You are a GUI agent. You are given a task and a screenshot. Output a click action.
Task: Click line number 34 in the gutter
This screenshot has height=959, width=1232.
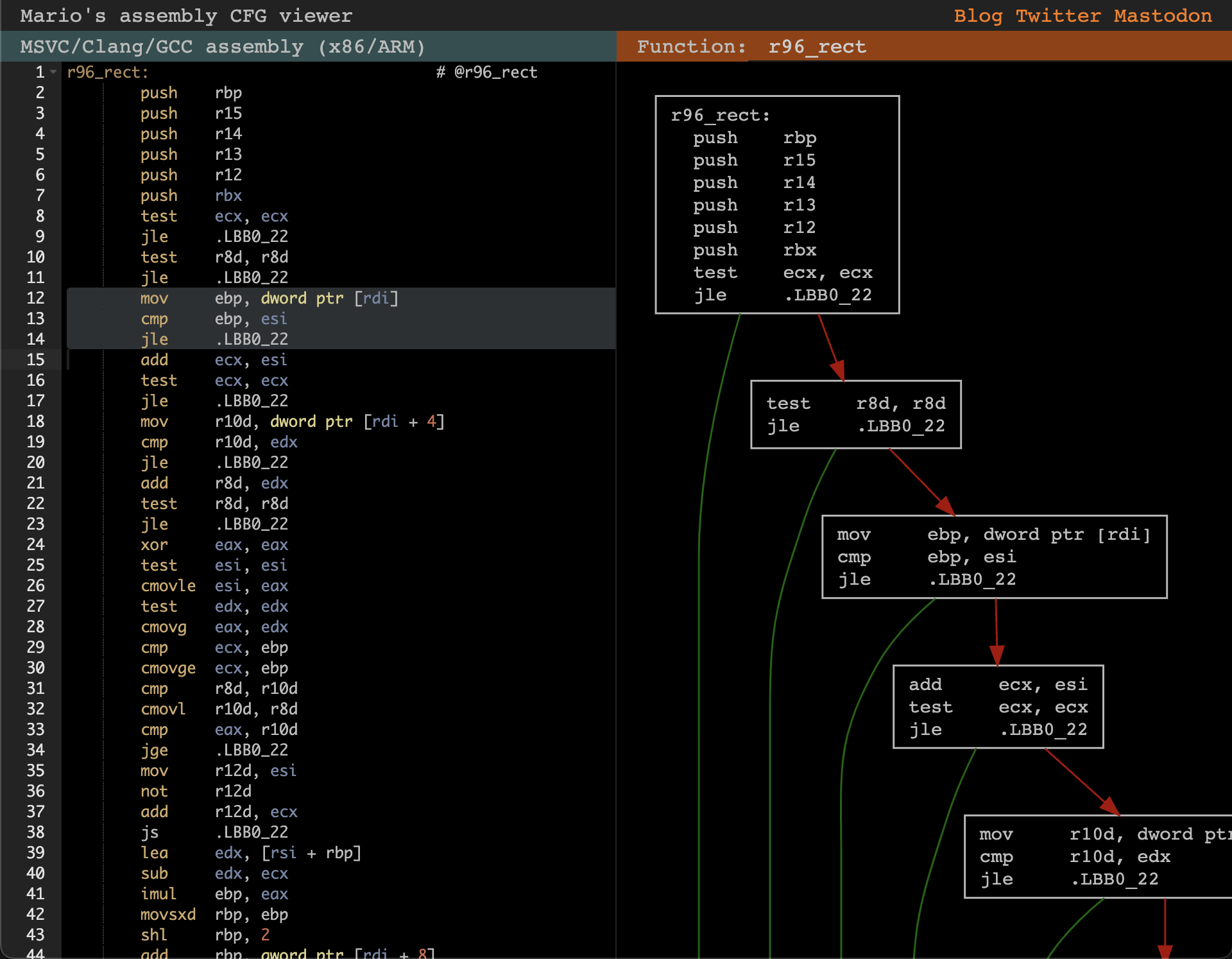point(35,750)
